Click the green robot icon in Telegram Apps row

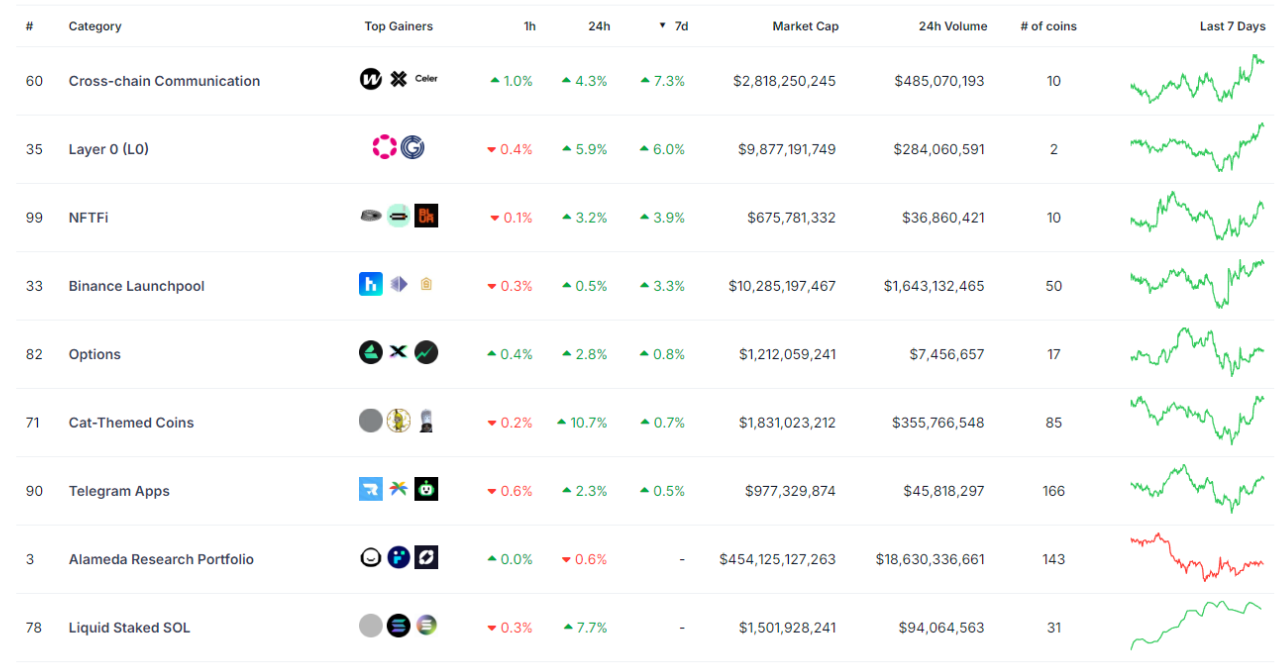click(x=426, y=489)
